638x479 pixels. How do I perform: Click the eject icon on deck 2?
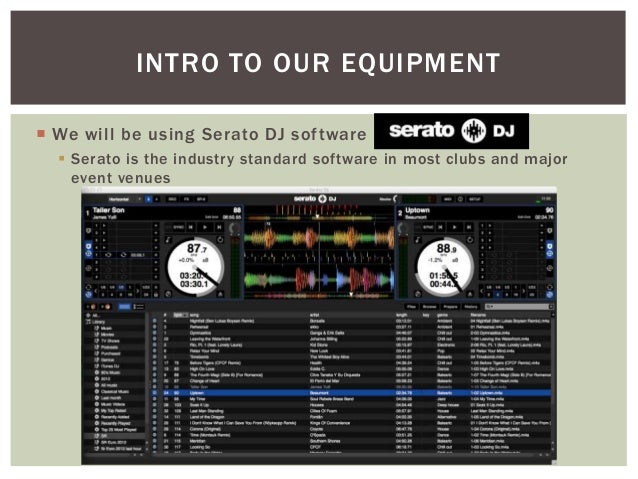tap(470, 294)
